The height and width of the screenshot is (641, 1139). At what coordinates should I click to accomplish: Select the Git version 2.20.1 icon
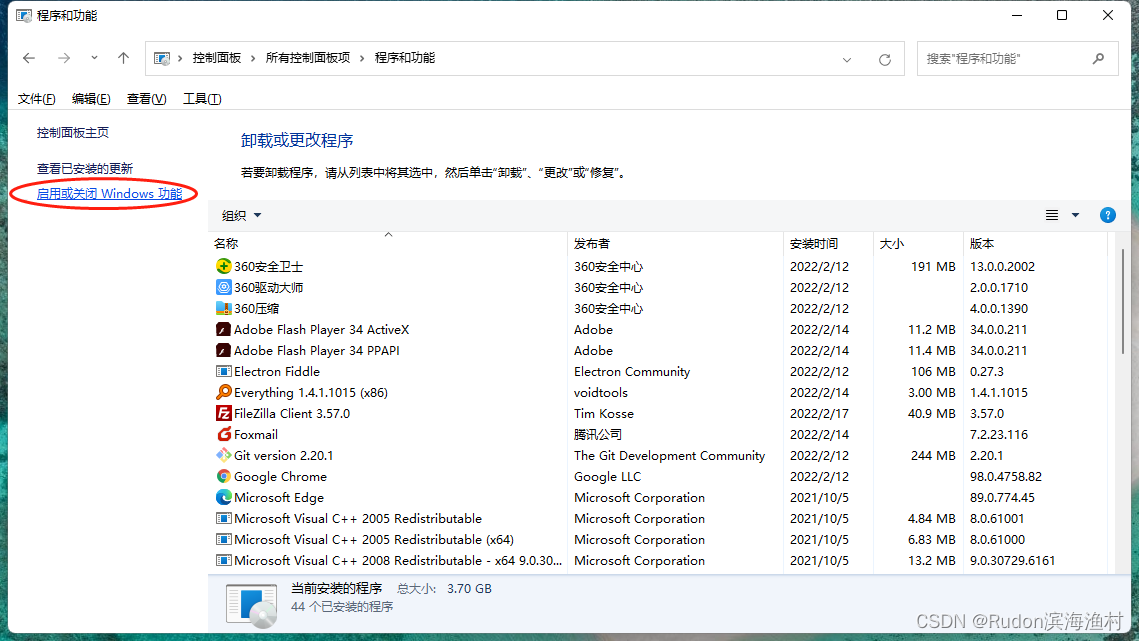(224, 456)
